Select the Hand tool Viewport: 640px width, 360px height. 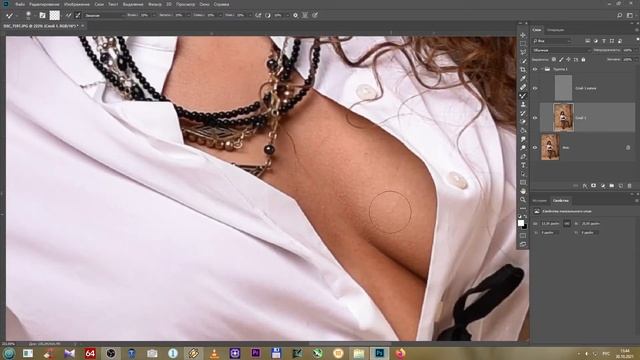[x=523, y=191]
